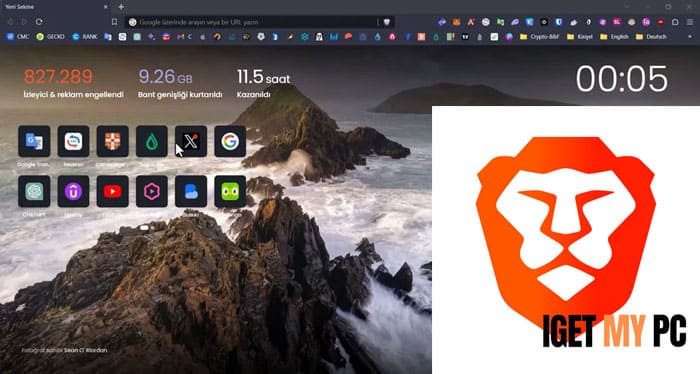Bookmark this page with the bookmark icon
The image size is (700, 374).
pyautogui.click(x=114, y=22)
